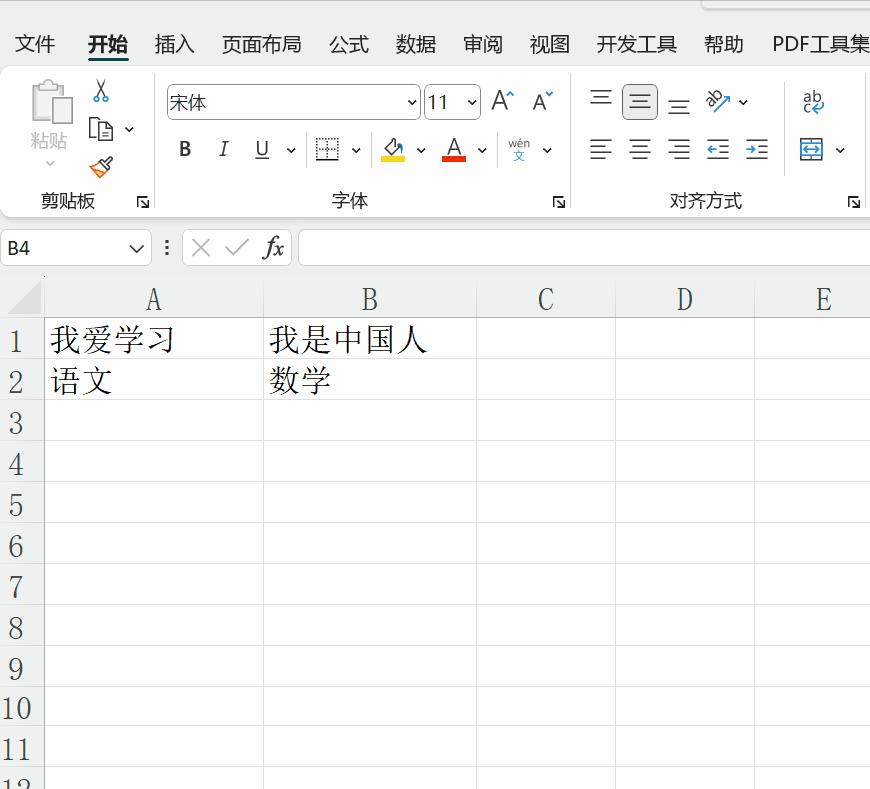870x789 pixels.
Task: Click the Copy icon
Action: [100, 129]
